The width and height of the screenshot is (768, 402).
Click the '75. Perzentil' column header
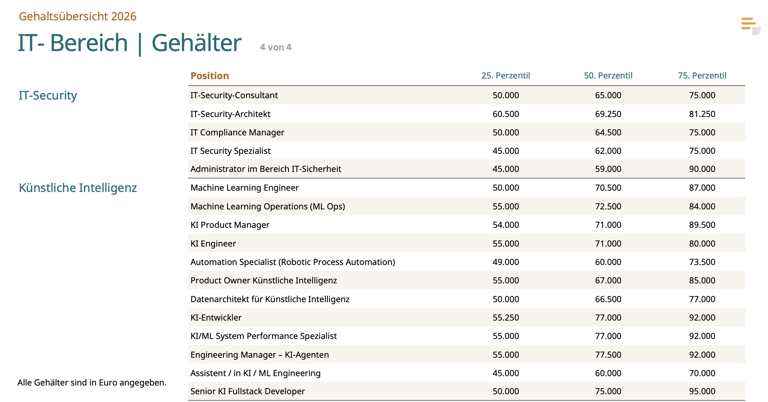coord(702,76)
